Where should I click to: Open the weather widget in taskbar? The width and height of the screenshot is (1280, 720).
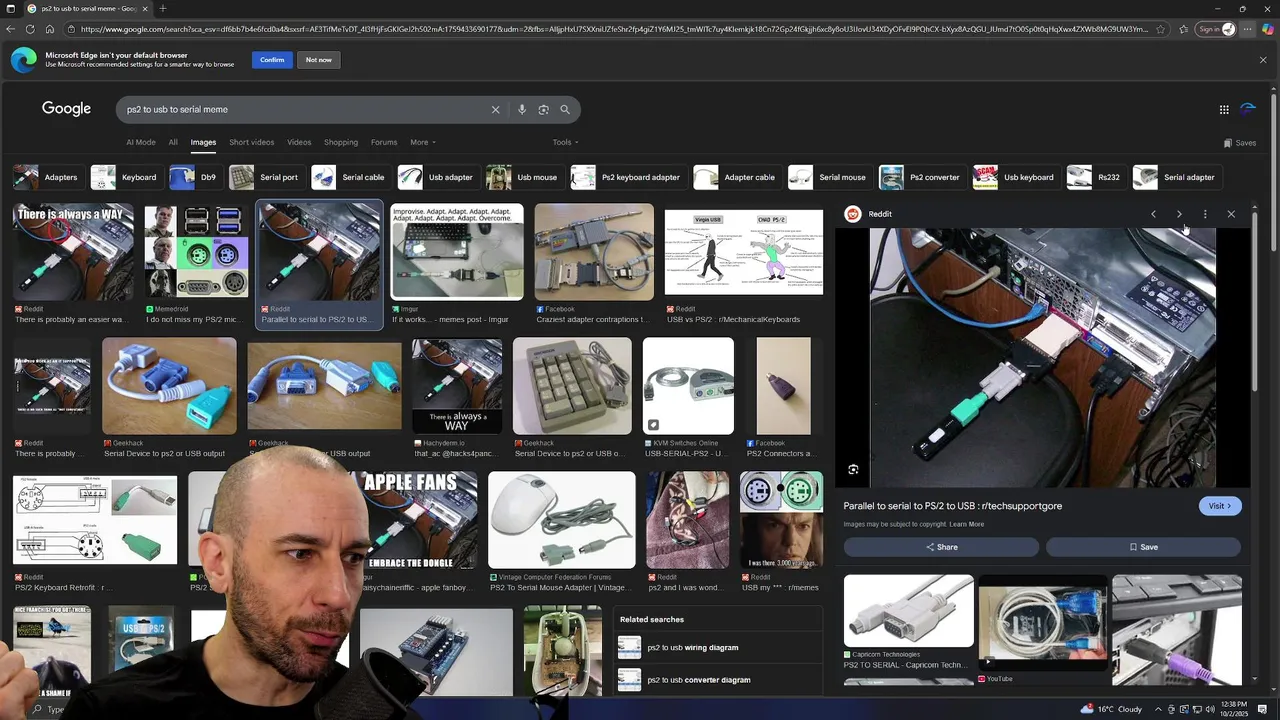(1111, 709)
